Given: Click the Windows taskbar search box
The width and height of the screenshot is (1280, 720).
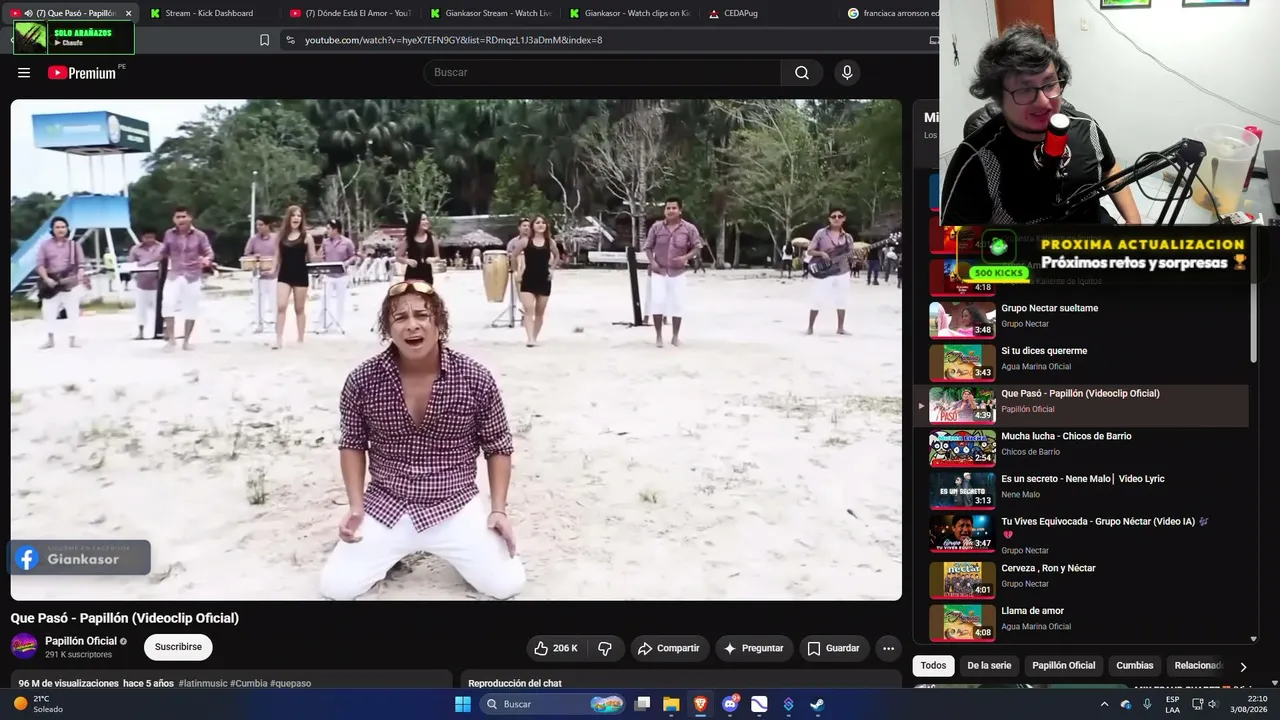Looking at the screenshot, I should point(552,704).
